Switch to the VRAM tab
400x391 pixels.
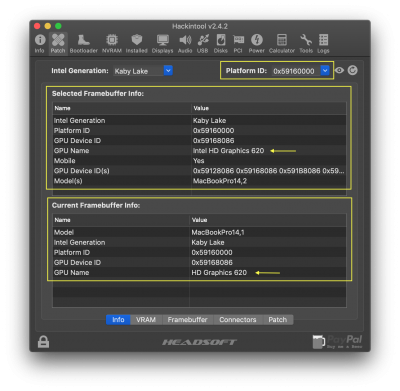146,320
